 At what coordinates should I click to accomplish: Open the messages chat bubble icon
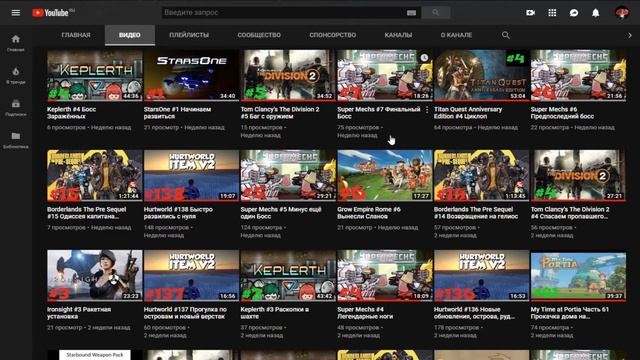point(574,13)
